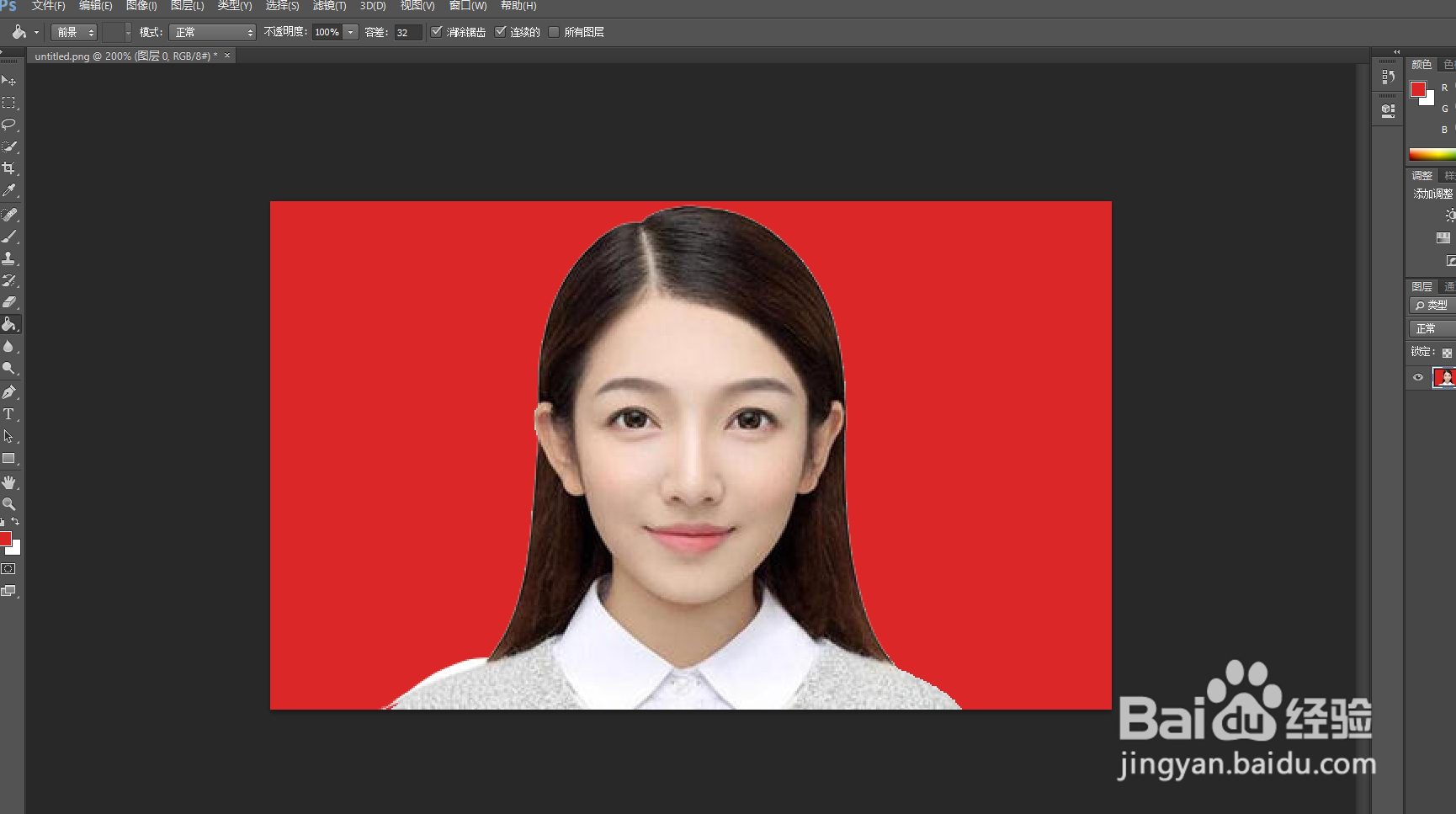Select the Rectangle shape tool

tap(9, 459)
